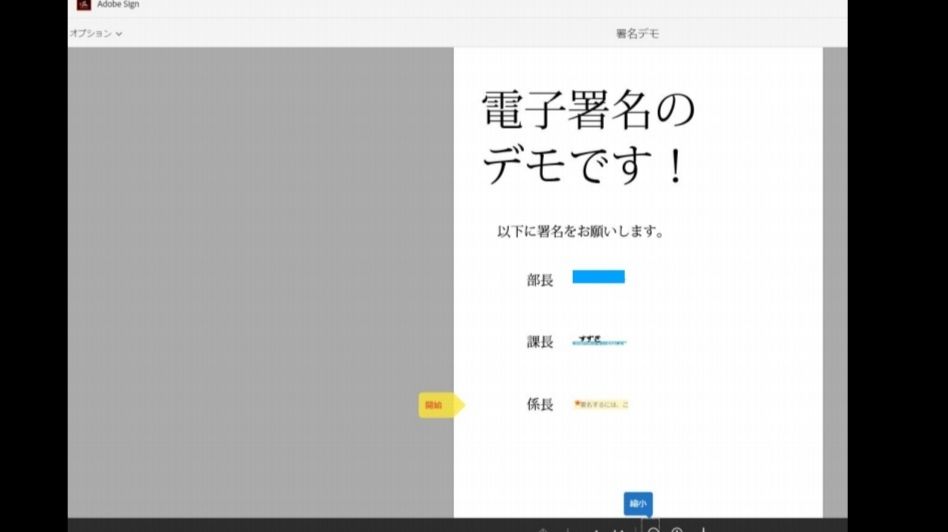Click the 係長 label
The image size is (948, 532).
540,404
